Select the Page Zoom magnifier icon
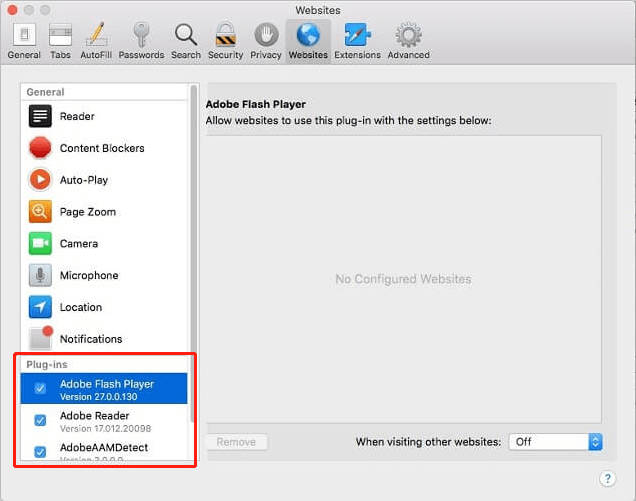Screen dimensions: 636x501 point(40,211)
